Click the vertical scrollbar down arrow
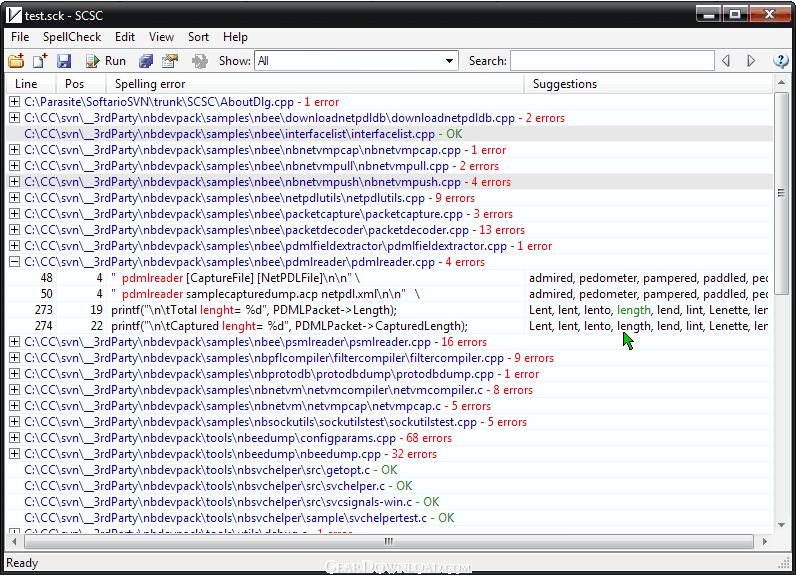 pos(781,525)
